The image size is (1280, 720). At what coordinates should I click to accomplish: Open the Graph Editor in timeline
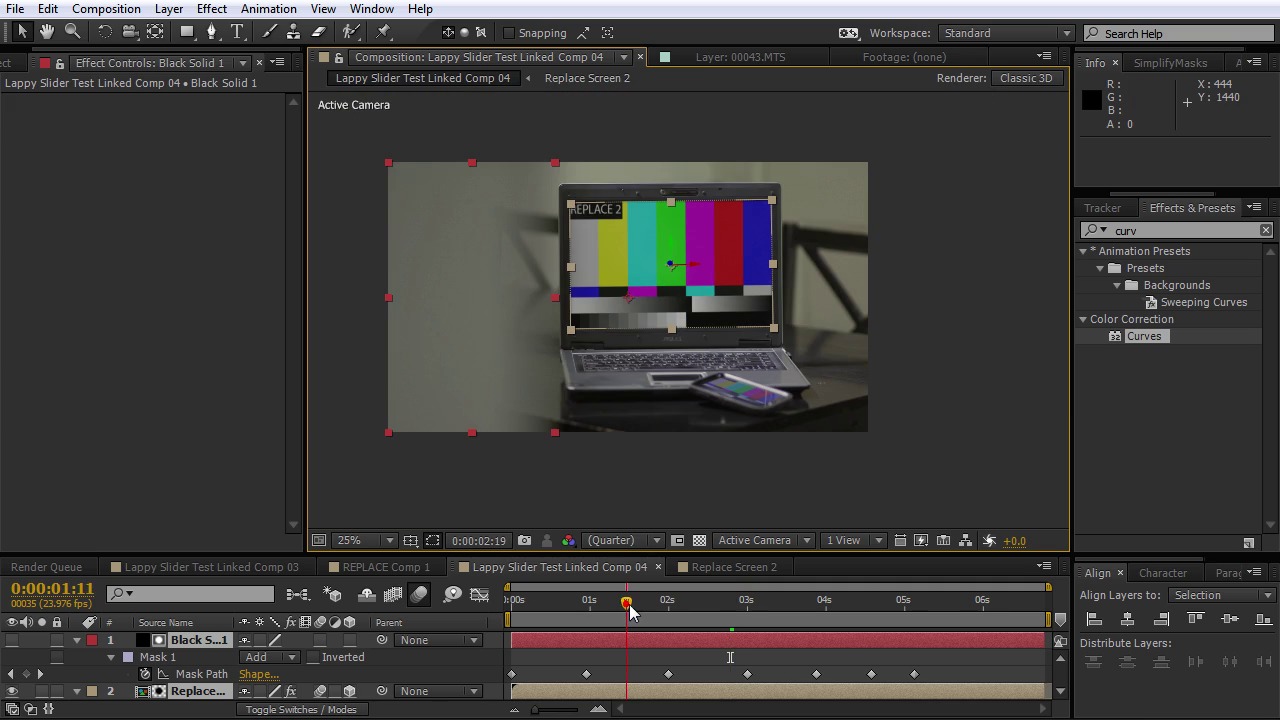pyautogui.click(x=479, y=595)
